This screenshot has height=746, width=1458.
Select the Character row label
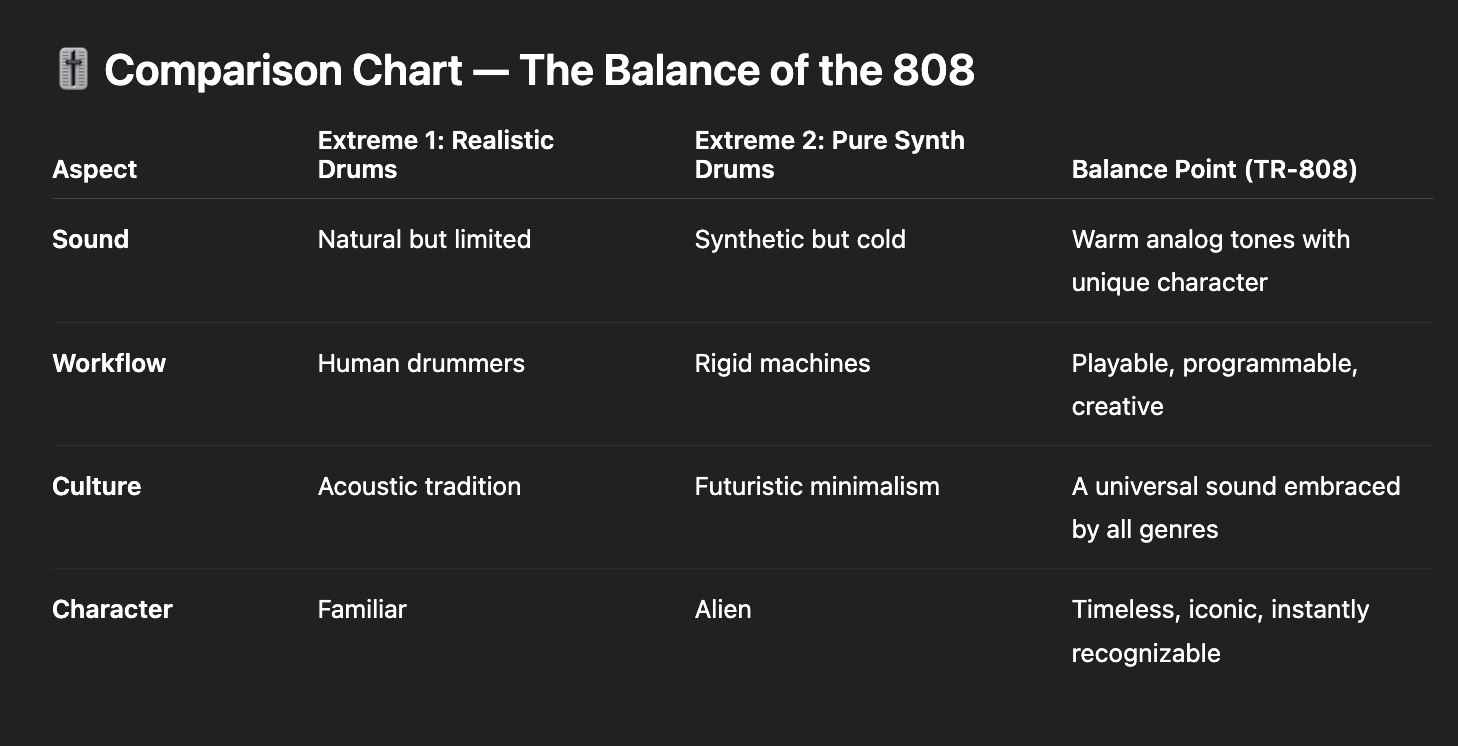click(x=112, y=609)
